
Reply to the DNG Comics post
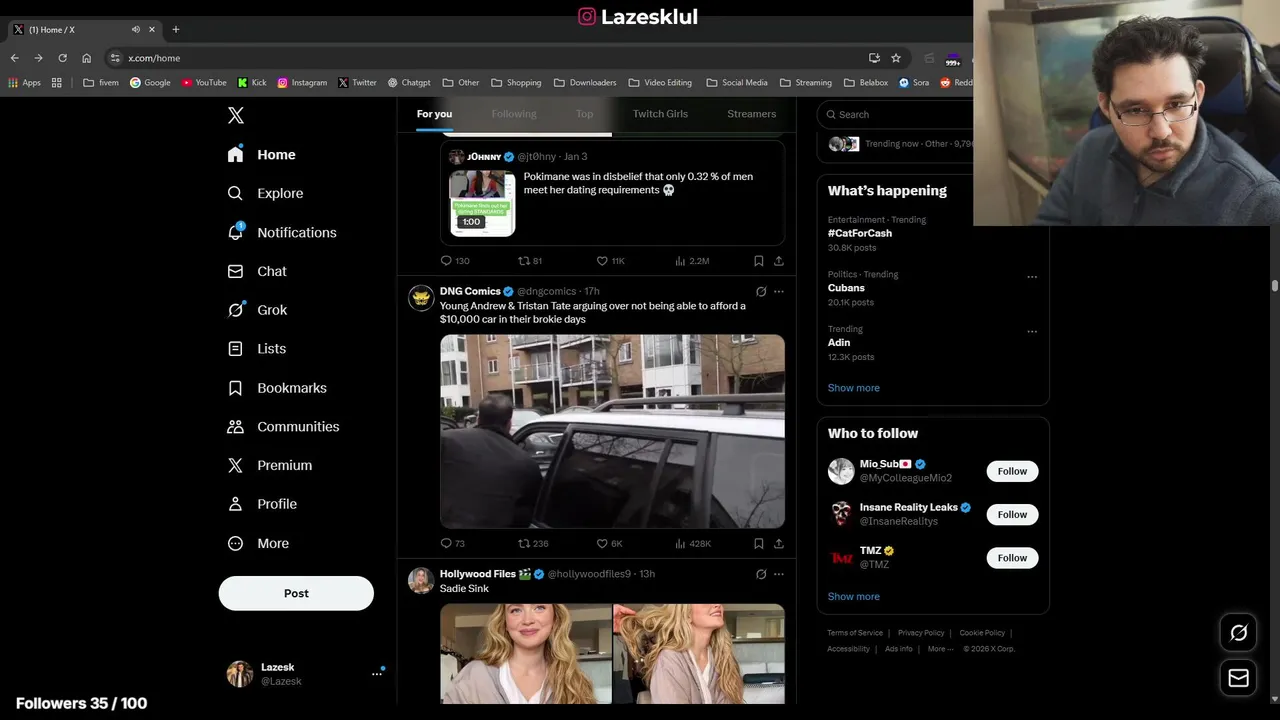pos(453,544)
